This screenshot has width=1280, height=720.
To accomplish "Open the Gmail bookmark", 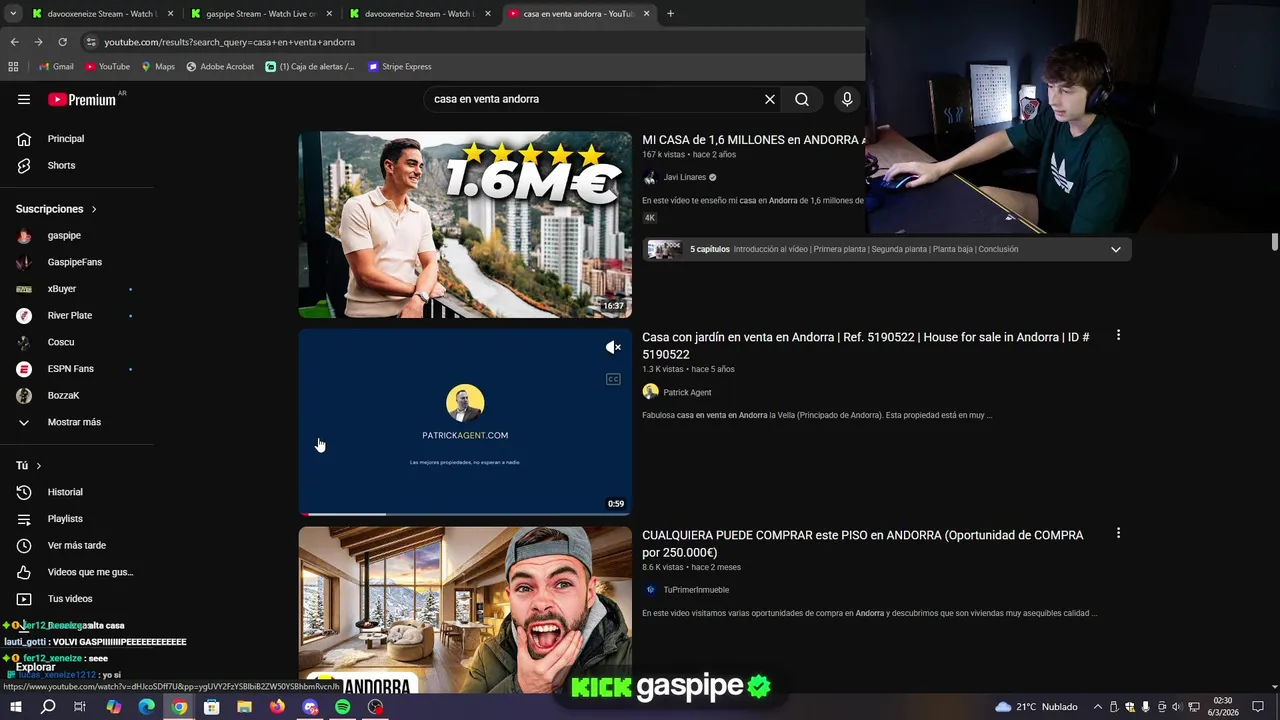I will (x=56, y=67).
